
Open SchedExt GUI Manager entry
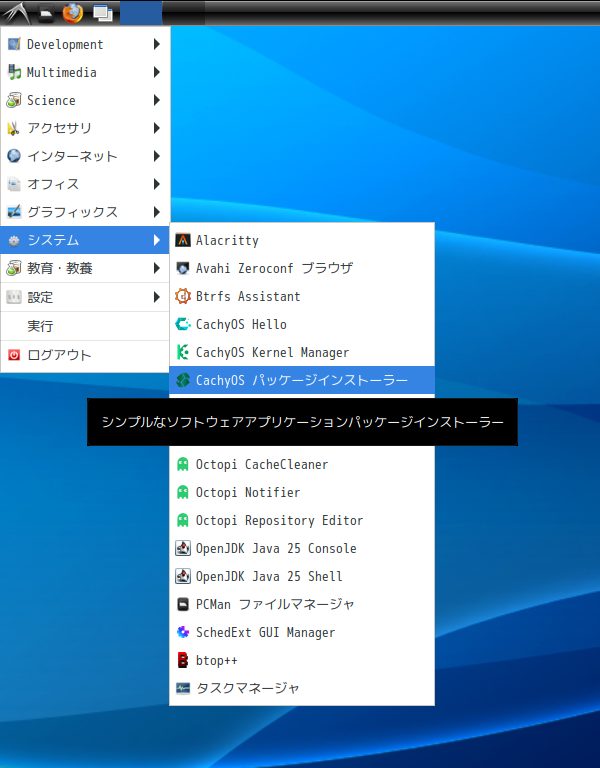point(302,632)
